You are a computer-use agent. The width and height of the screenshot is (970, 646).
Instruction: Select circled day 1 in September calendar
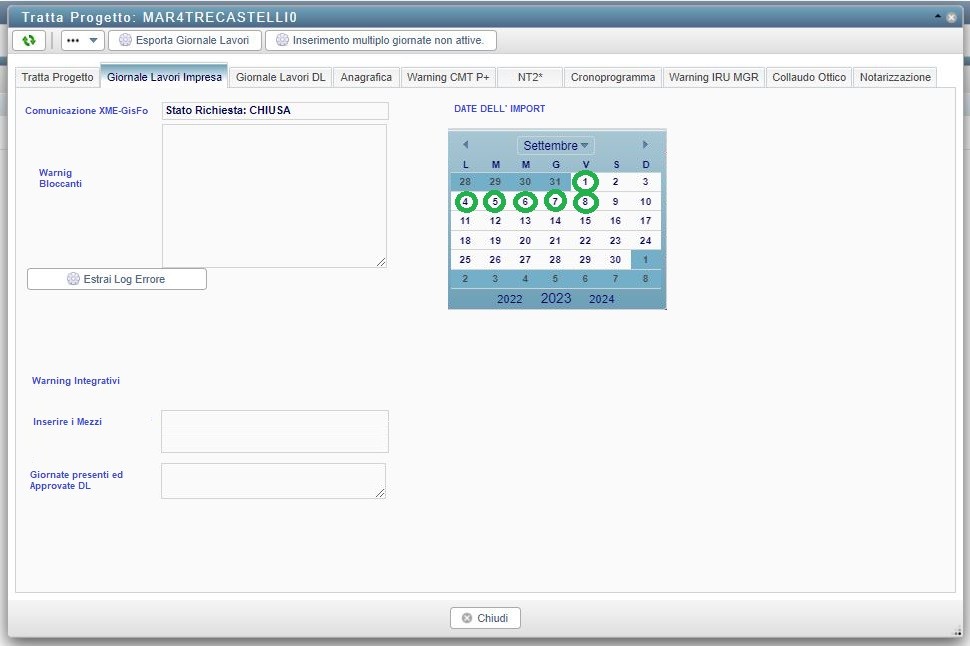[x=586, y=182]
